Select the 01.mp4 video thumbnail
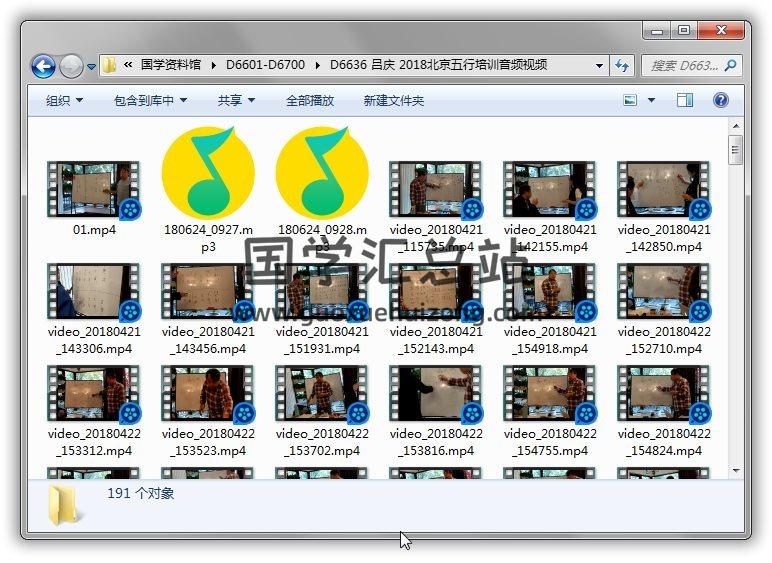Image resolution: width=772 pixels, height=563 pixels. pyautogui.click(x=94, y=192)
